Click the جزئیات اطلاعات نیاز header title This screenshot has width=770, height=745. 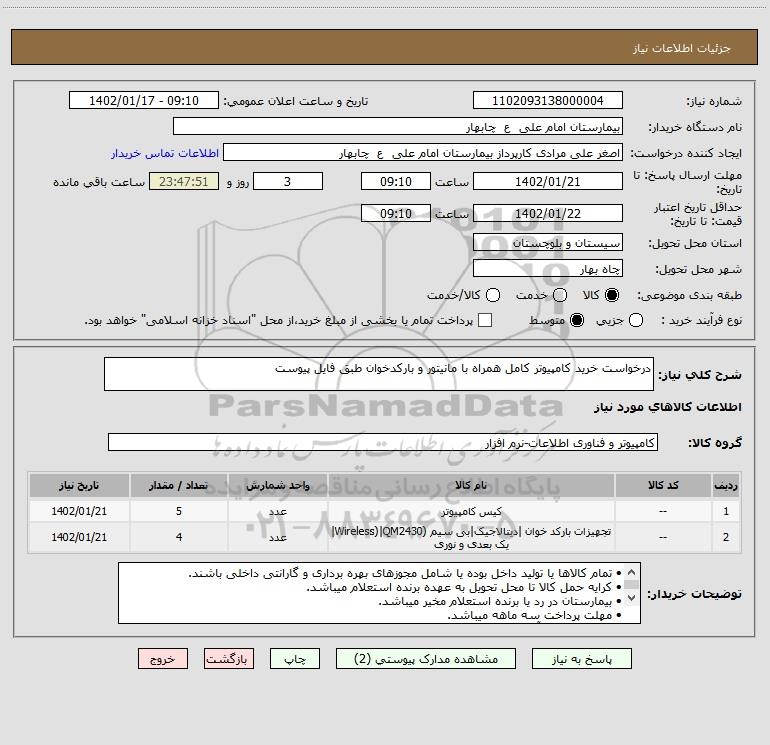coord(682,48)
